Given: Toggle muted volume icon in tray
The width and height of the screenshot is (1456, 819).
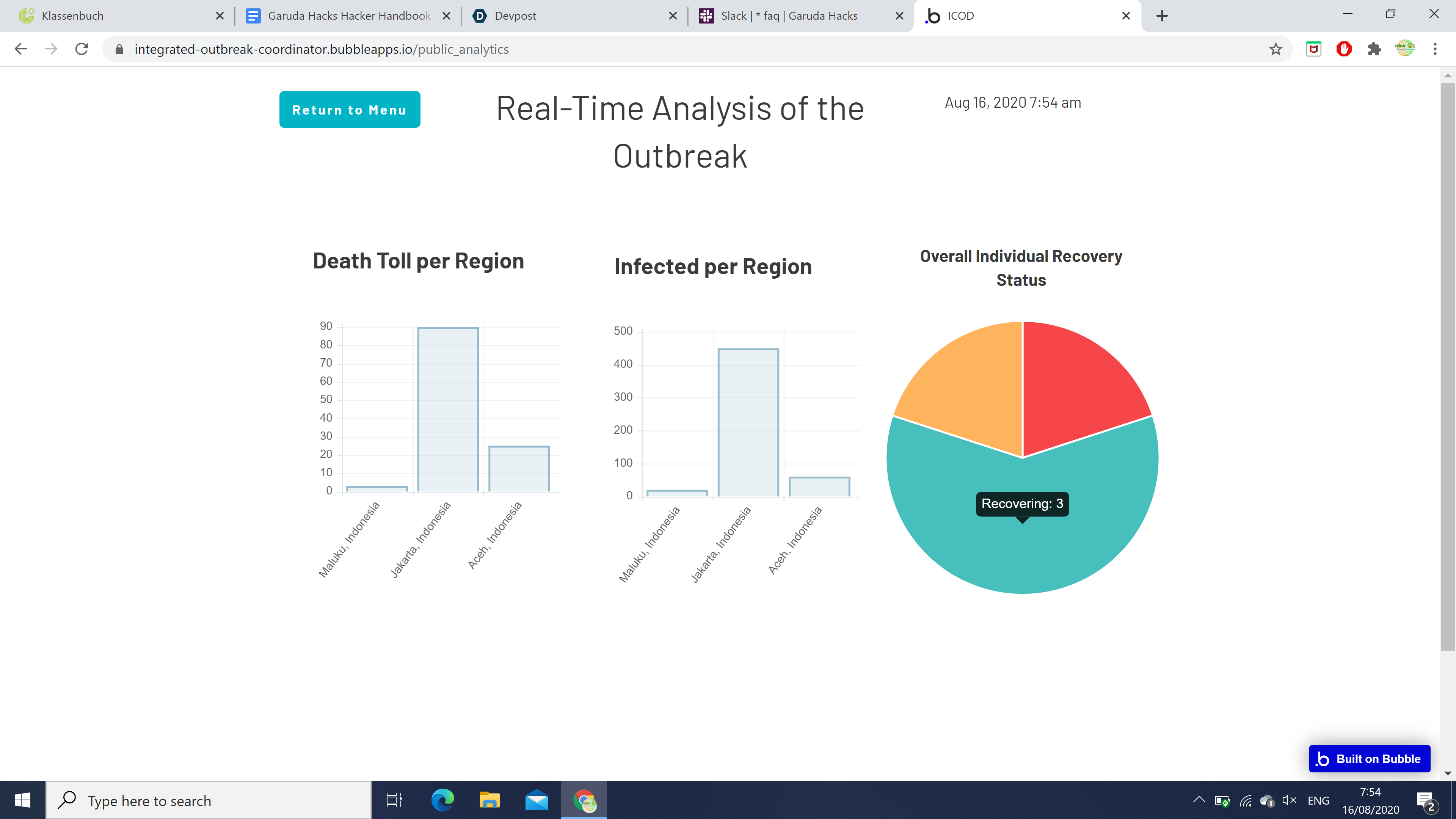Looking at the screenshot, I should [1289, 800].
